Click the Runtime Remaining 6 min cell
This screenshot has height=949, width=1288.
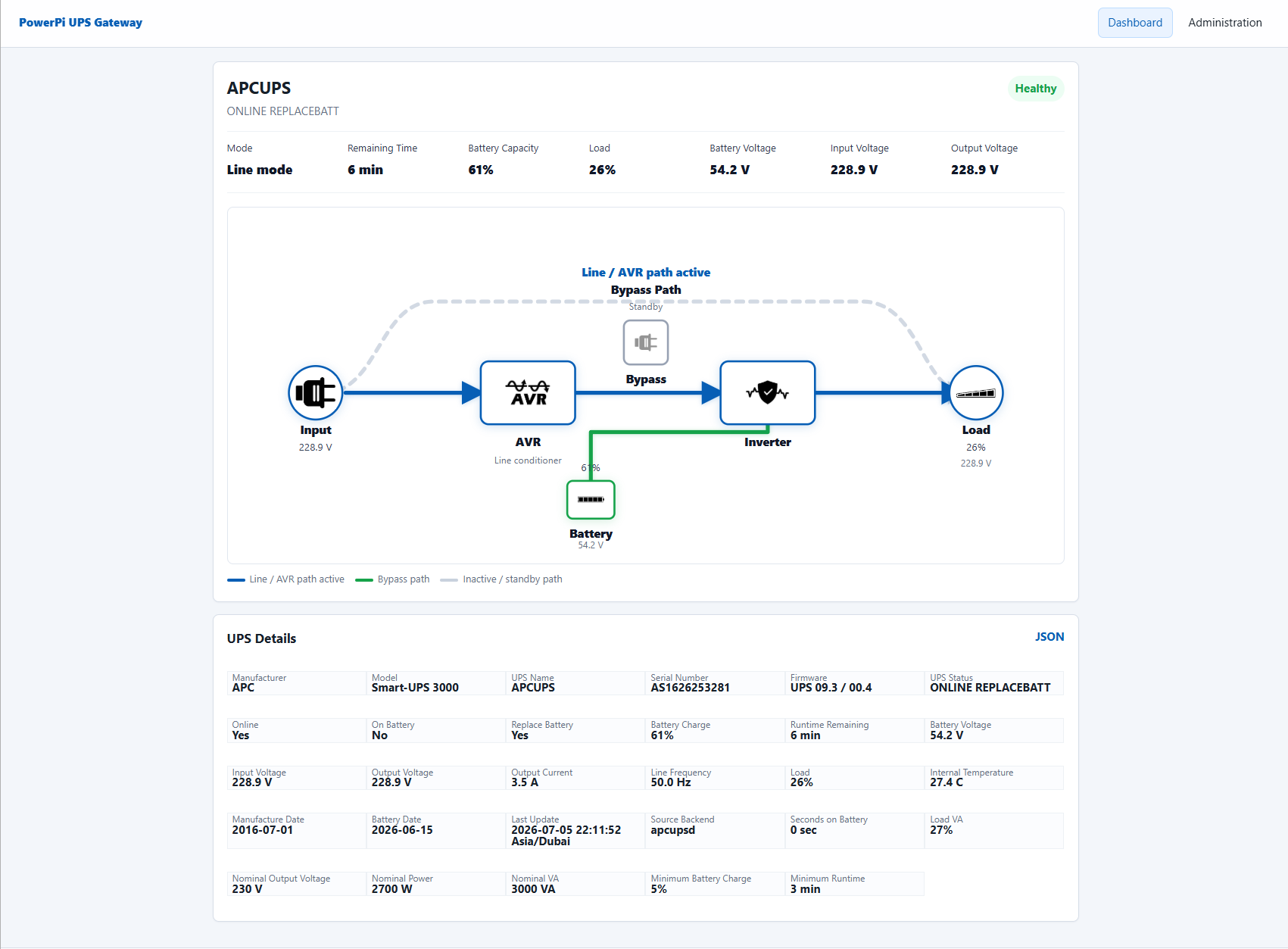[855, 730]
